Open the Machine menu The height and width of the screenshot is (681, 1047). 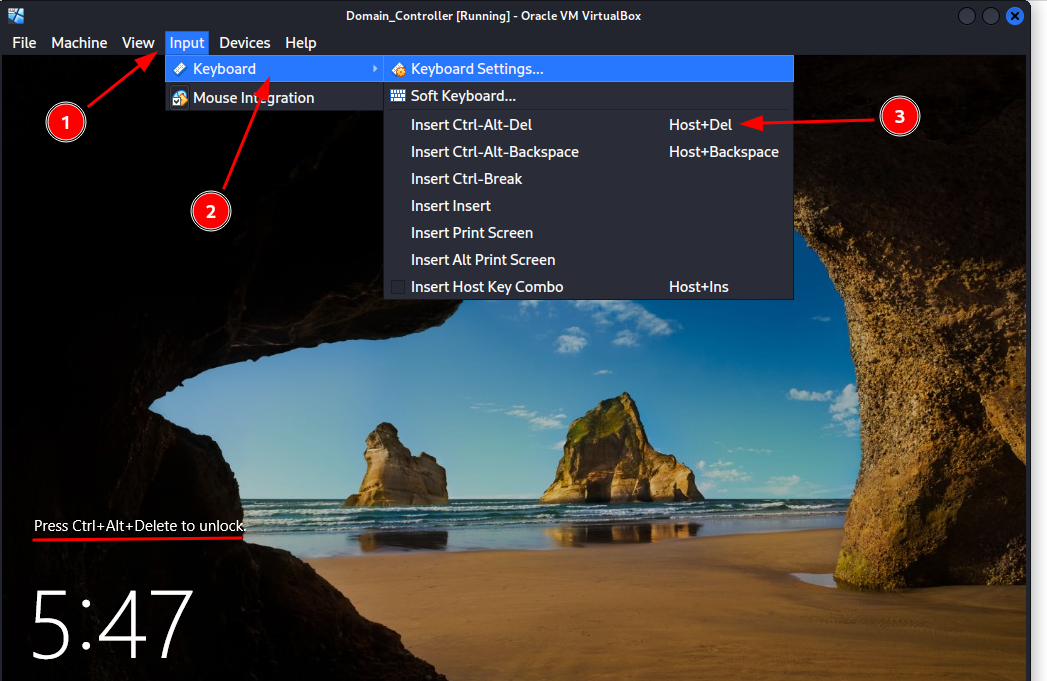pyautogui.click(x=79, y=43)
